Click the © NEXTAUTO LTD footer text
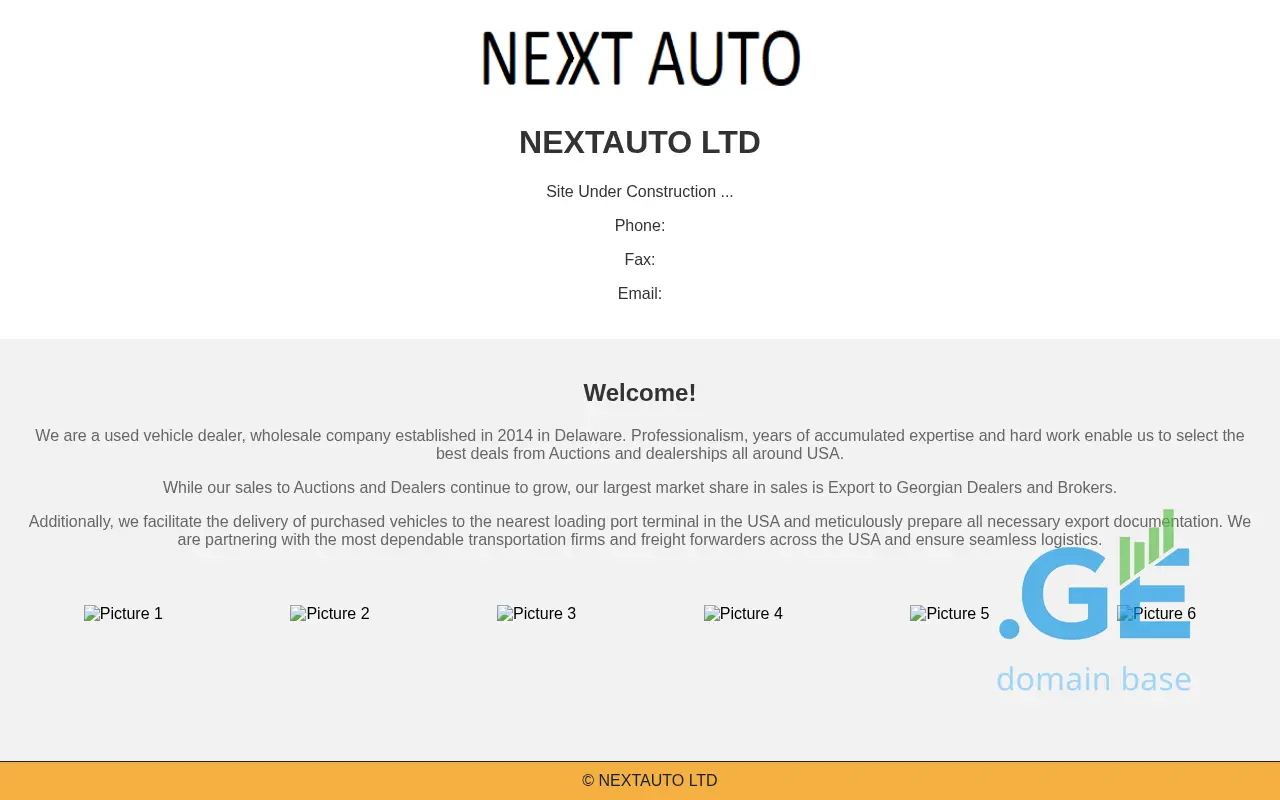 pos(650,781)
